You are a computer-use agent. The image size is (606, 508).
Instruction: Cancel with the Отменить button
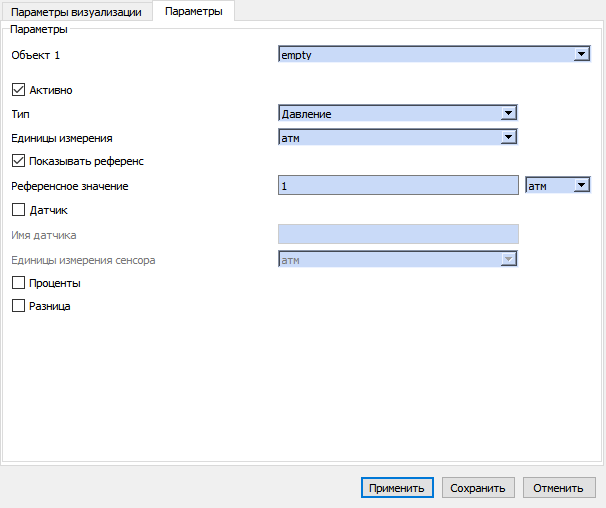tap(558, 488)
